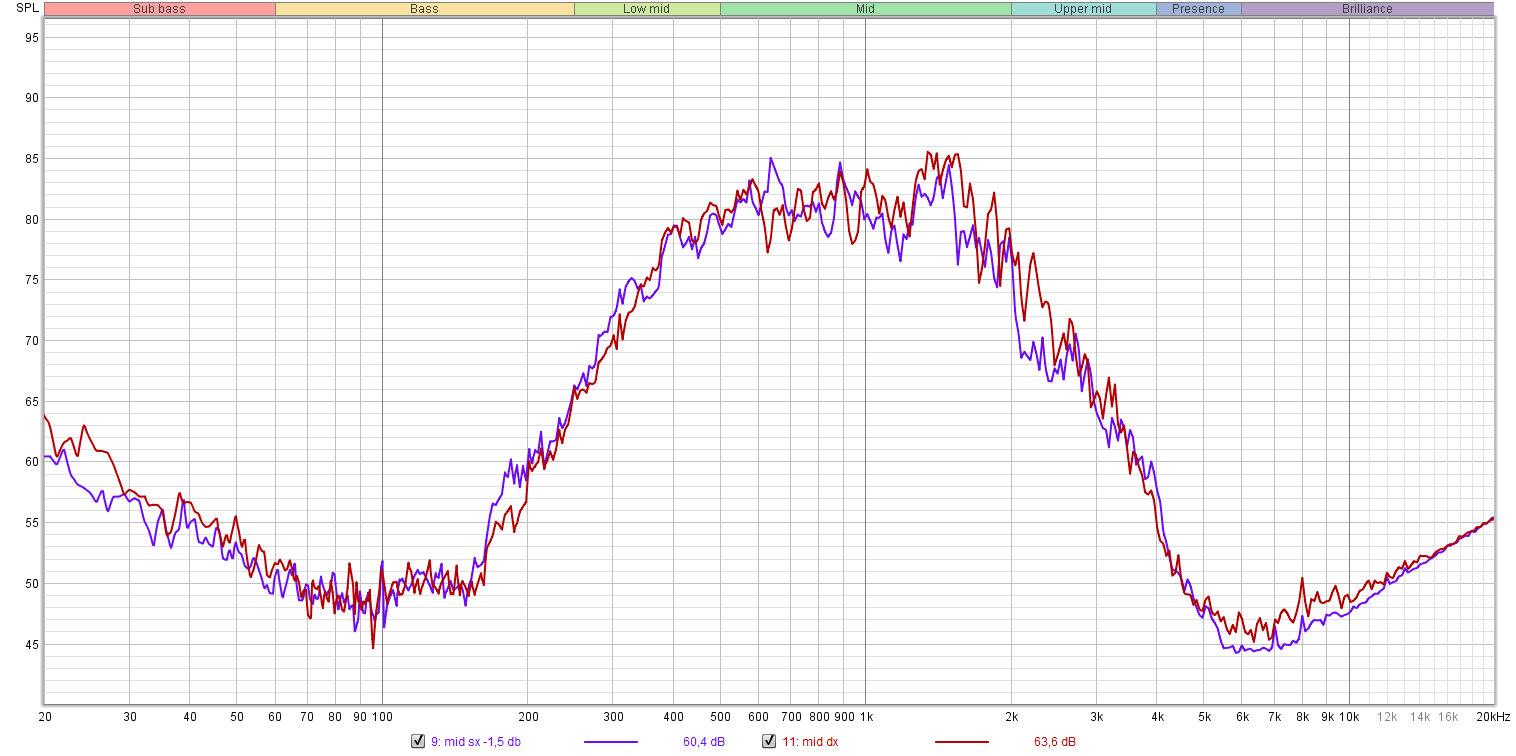Select the '9: mid sx -1,5 db' legend label

[x=476, y=742]
